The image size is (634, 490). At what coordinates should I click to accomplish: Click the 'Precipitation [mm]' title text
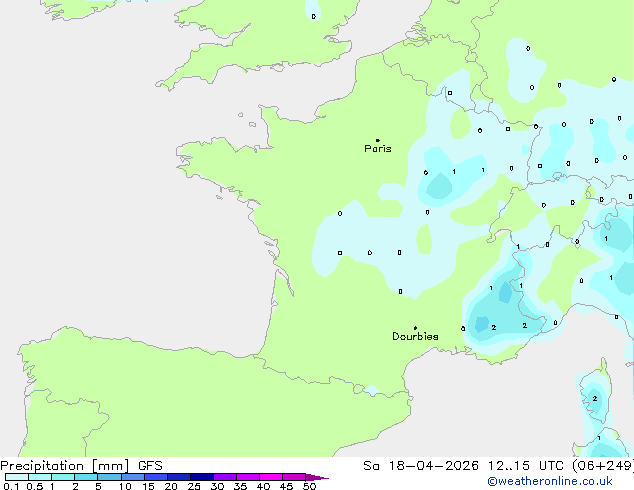coord(65,466)
